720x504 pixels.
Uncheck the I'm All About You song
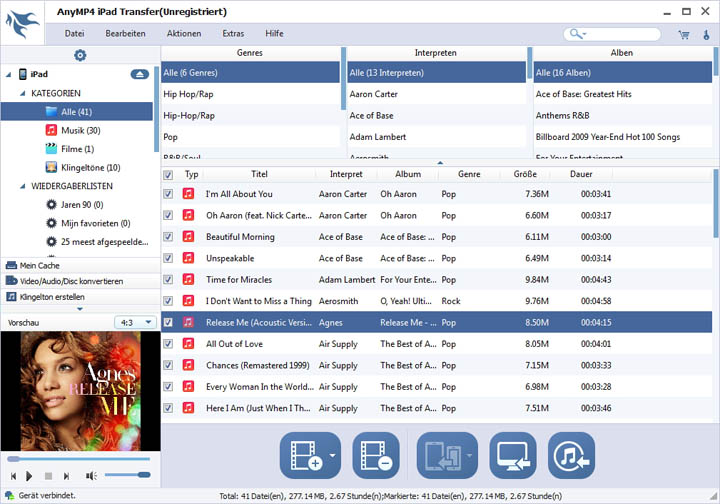(x=168, y=194)
